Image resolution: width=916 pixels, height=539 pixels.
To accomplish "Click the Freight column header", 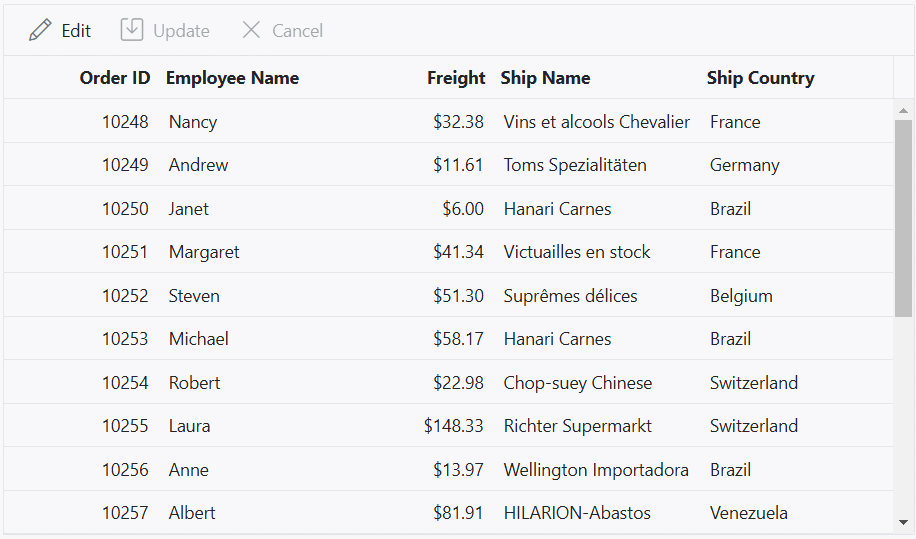I will [x=456, y=78].
